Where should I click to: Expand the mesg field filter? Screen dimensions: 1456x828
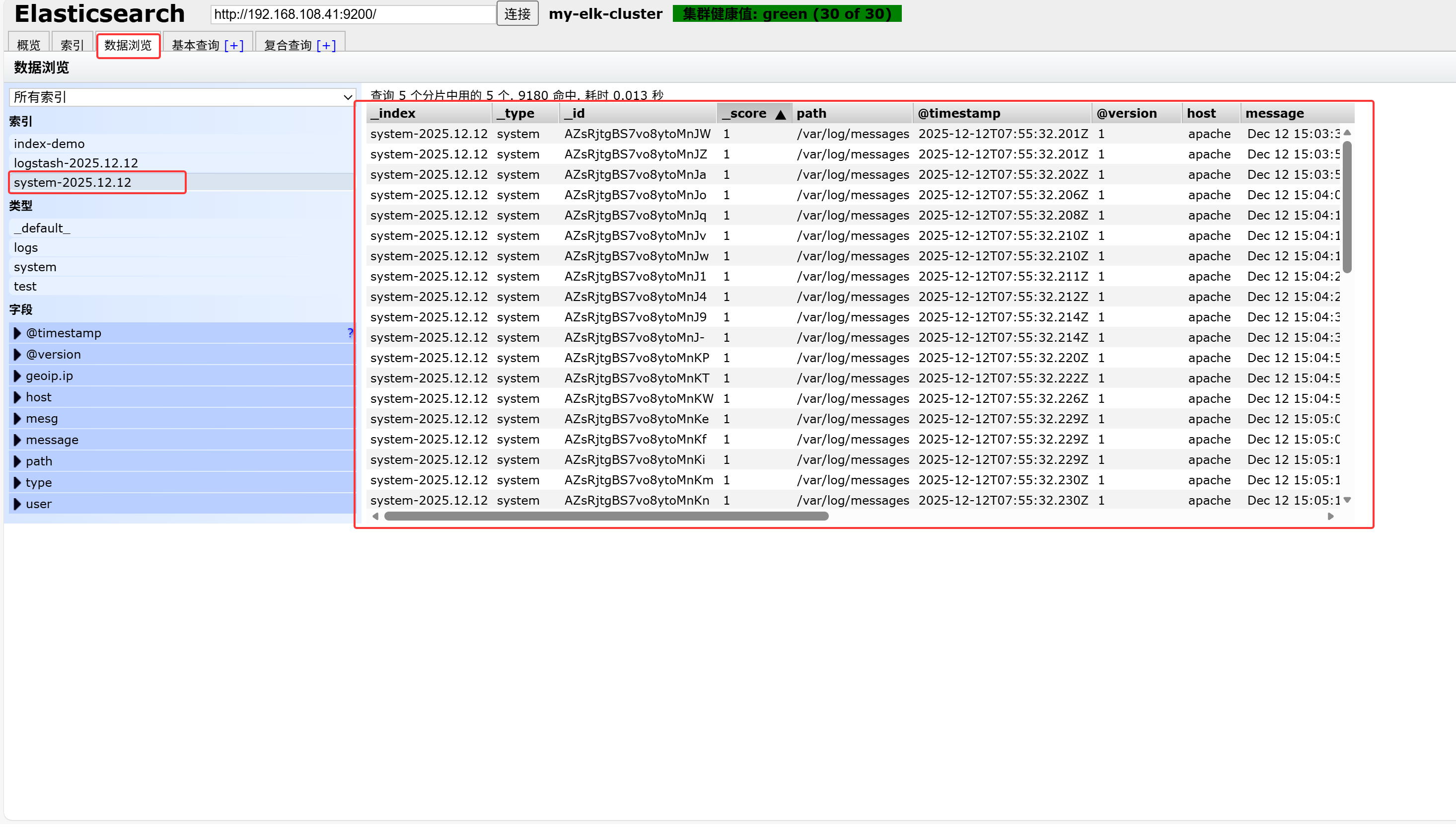tap(17, 419)
